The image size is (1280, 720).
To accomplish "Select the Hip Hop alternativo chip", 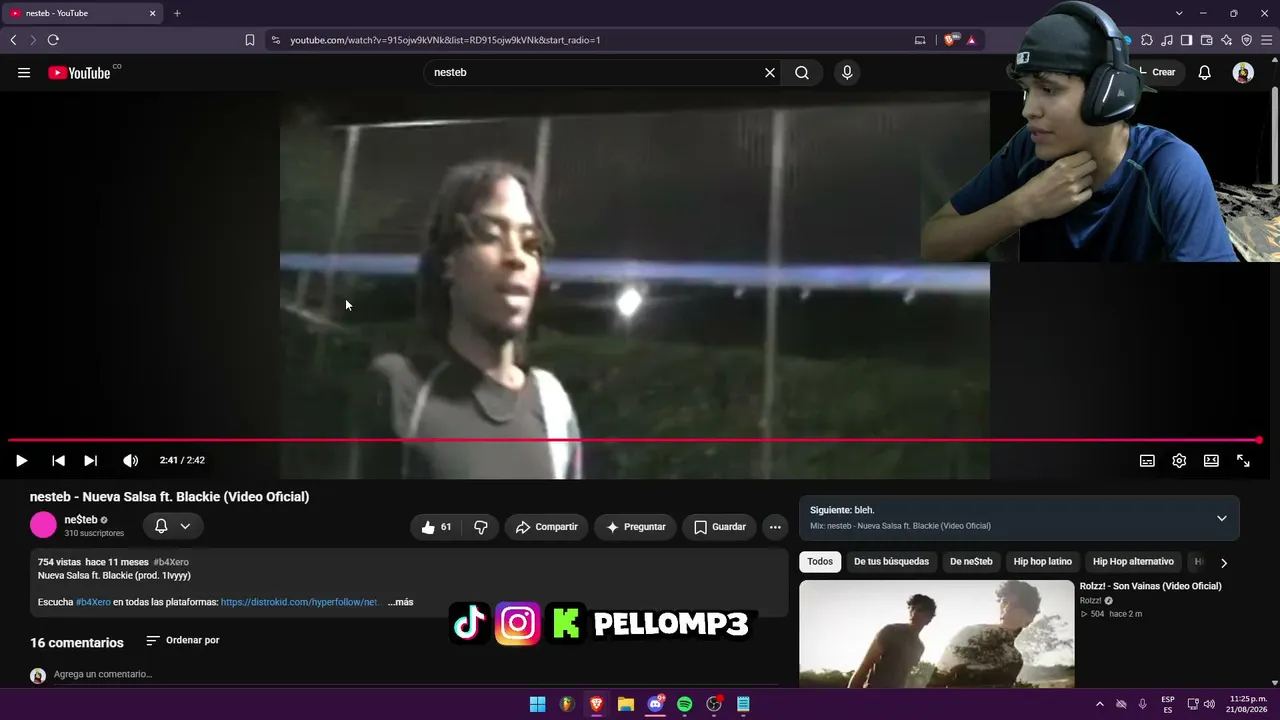I will pos(1133,562).
